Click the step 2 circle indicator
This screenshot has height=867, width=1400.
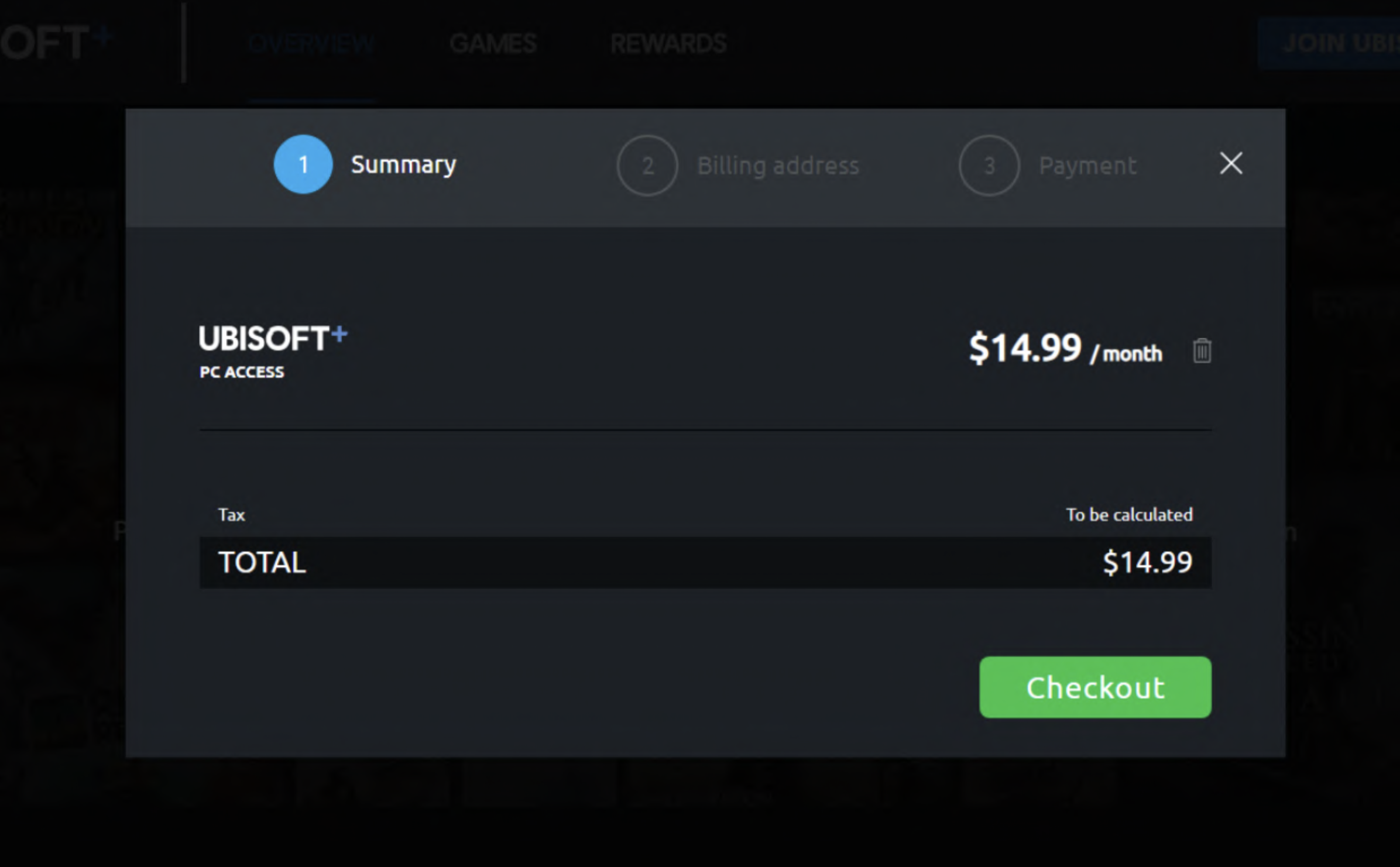[x=647, y=166]
